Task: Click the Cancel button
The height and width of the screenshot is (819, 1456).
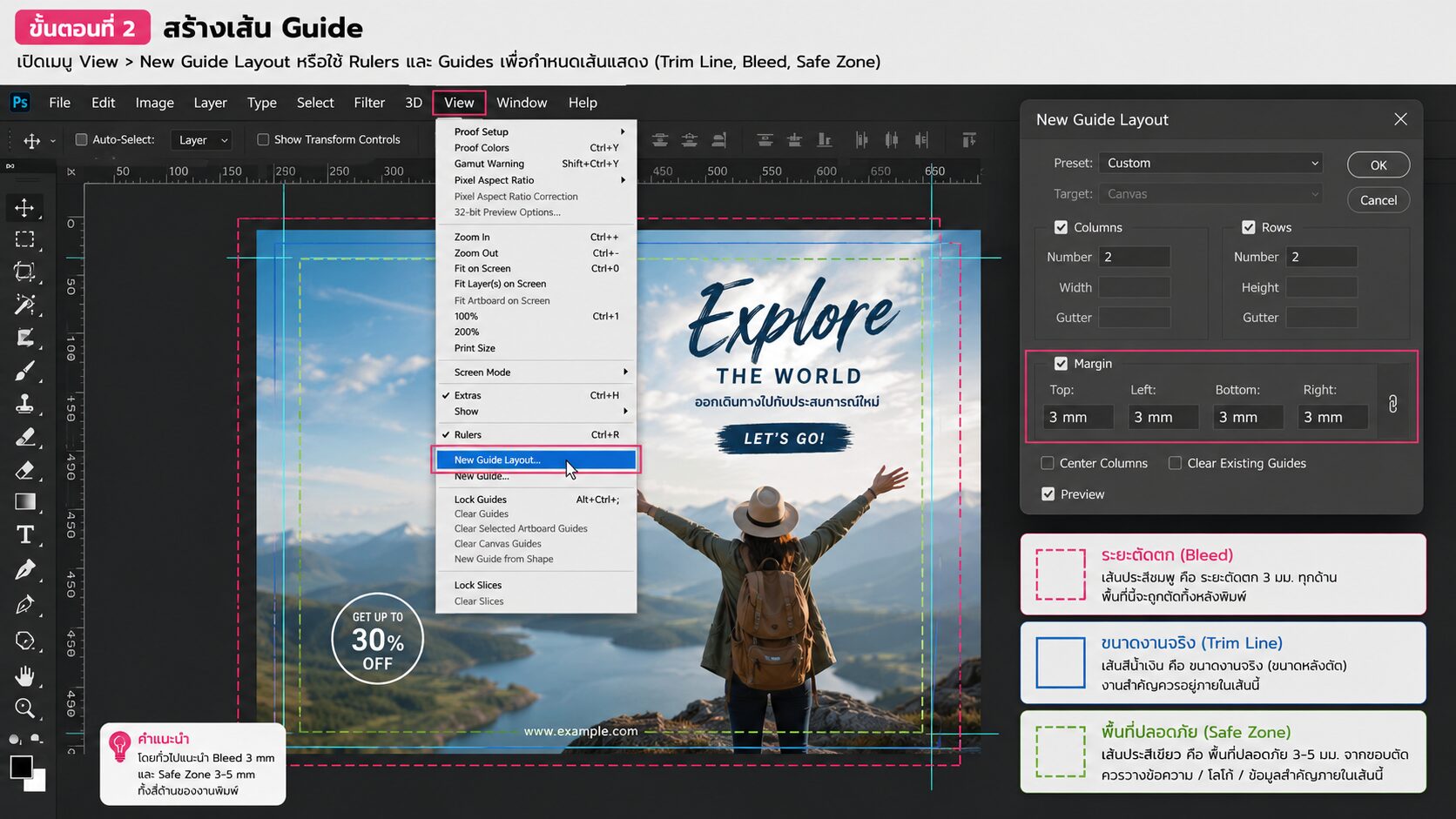Action: click(x=1378, y=200)
